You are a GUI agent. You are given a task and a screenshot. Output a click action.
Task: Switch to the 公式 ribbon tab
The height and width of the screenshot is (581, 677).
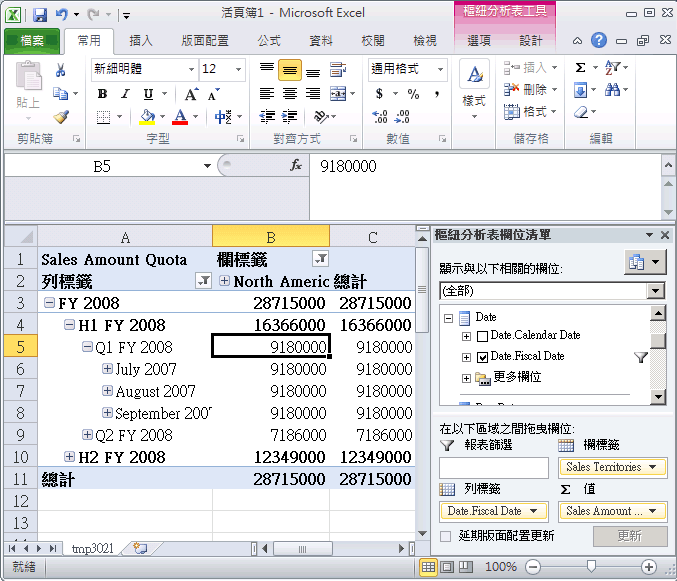tap(269, 41)
